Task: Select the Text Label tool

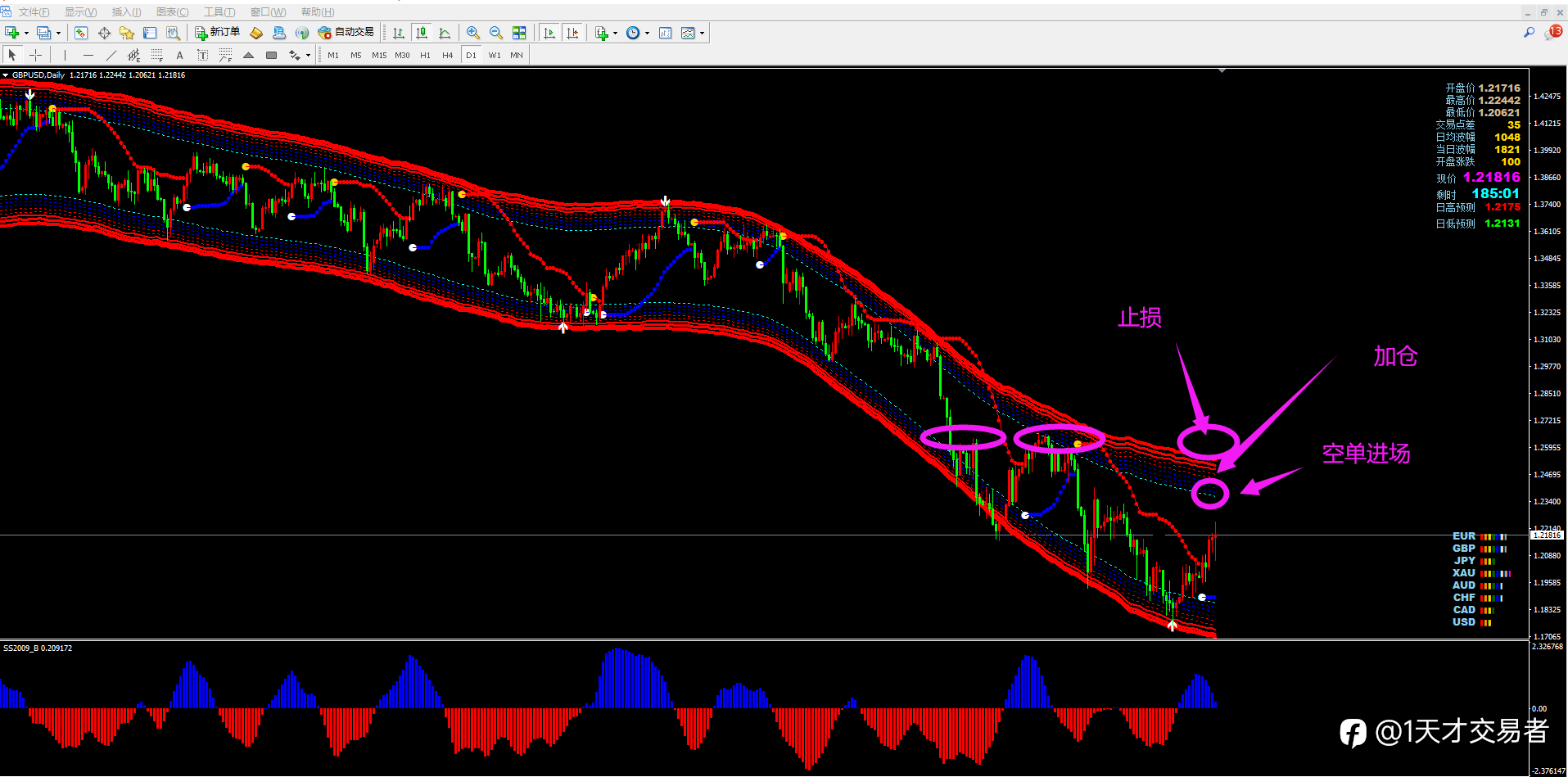Action: [x=203, y=55]
